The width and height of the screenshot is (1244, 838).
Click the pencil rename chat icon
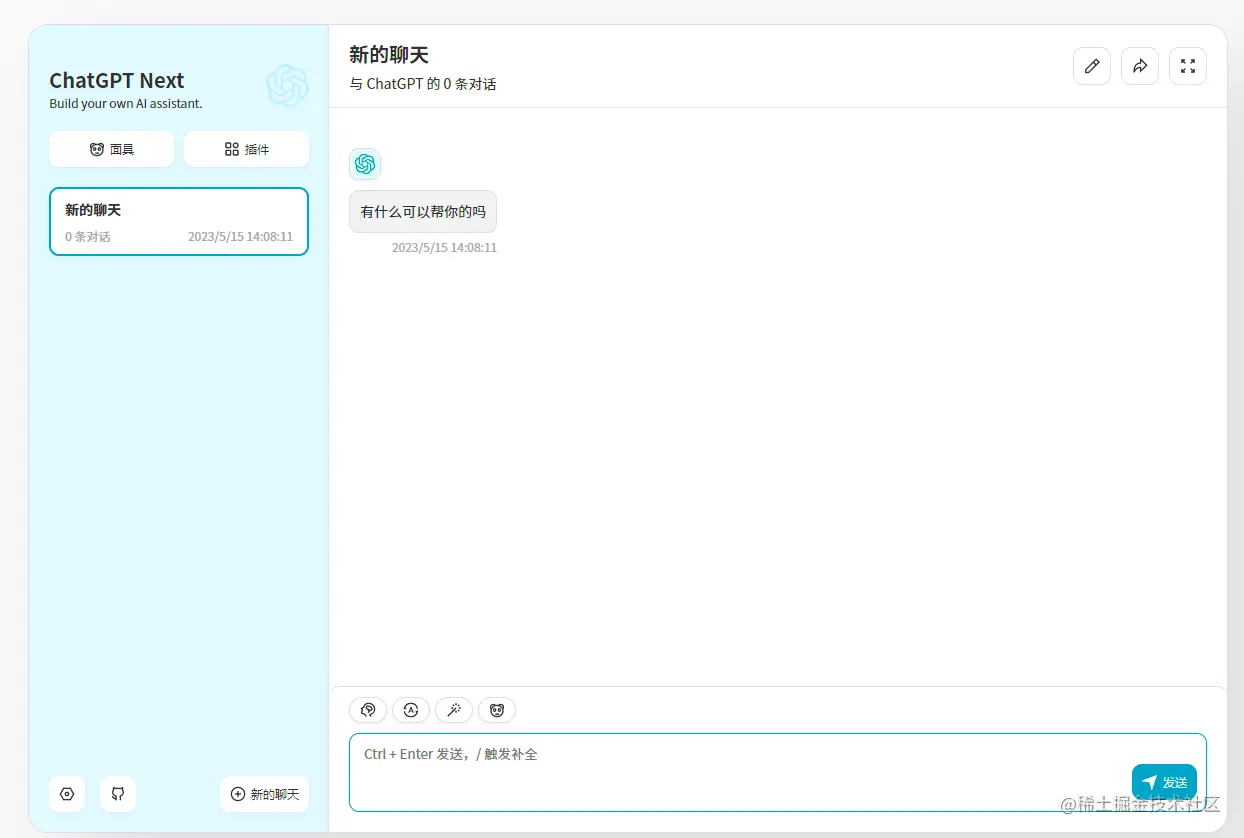pyautogui.click(x=1092, y=66)
